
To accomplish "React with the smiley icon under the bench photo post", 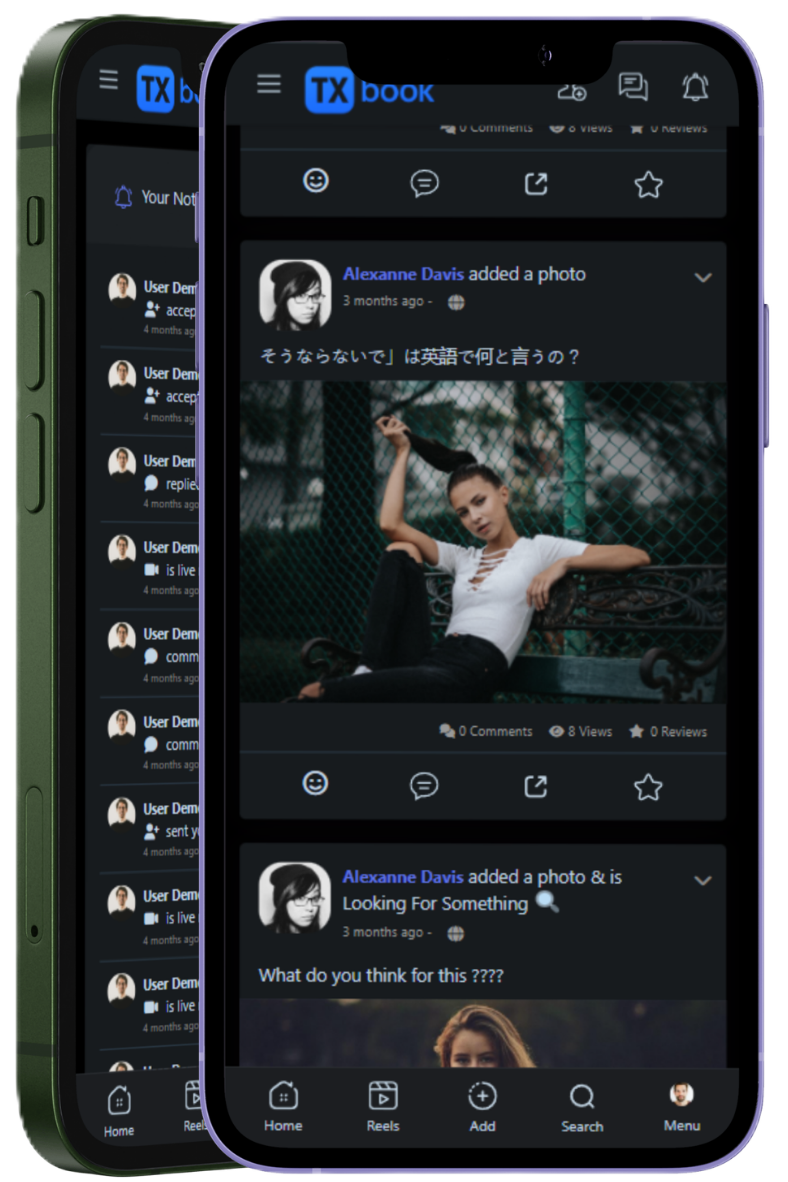I will click(x=315, y=783).
